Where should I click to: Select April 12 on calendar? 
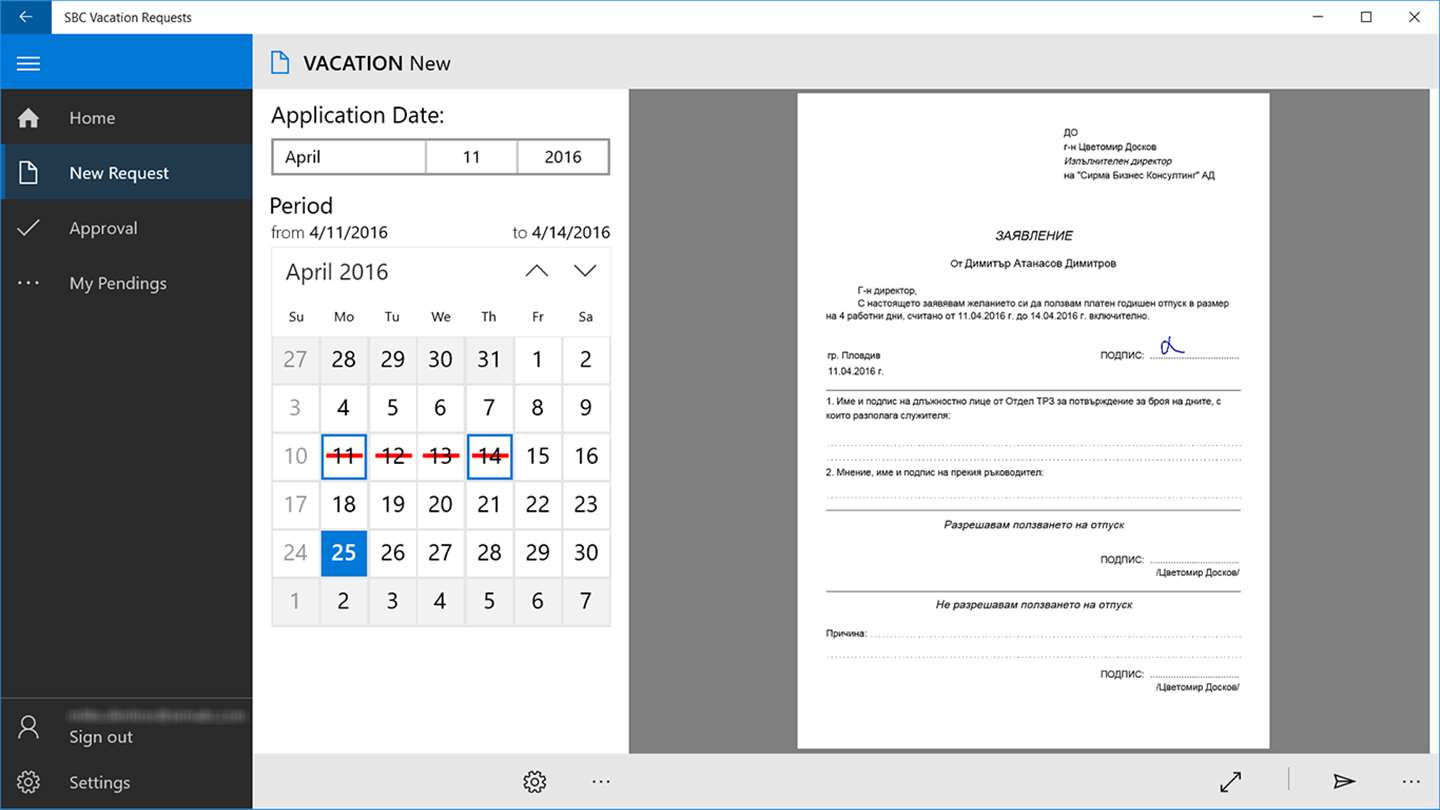[392, 456]
